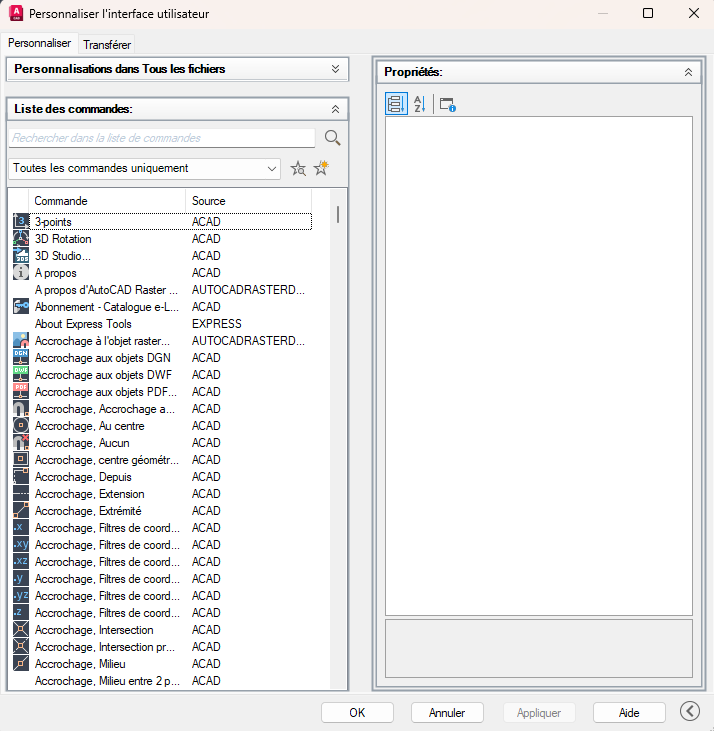The height and width of the screenshot is (731, 714).
Task: Click the Abonnement Catalogue key icon
Action: pos(21,306)
